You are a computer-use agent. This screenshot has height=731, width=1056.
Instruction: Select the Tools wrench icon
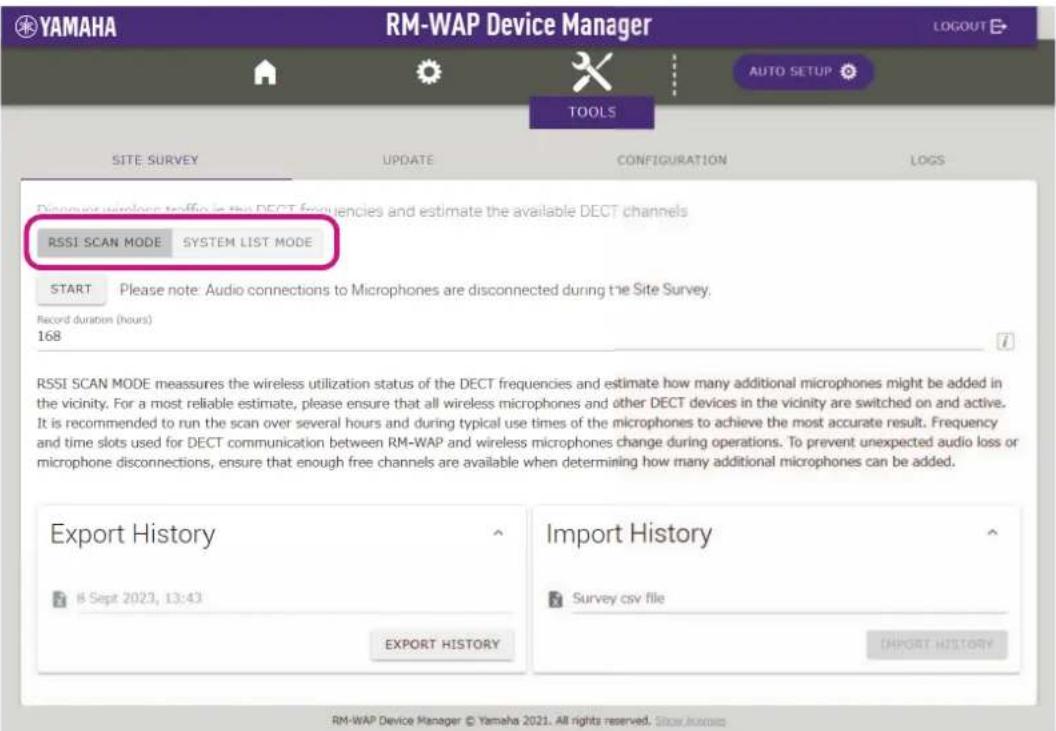click(x=591, y=72)
